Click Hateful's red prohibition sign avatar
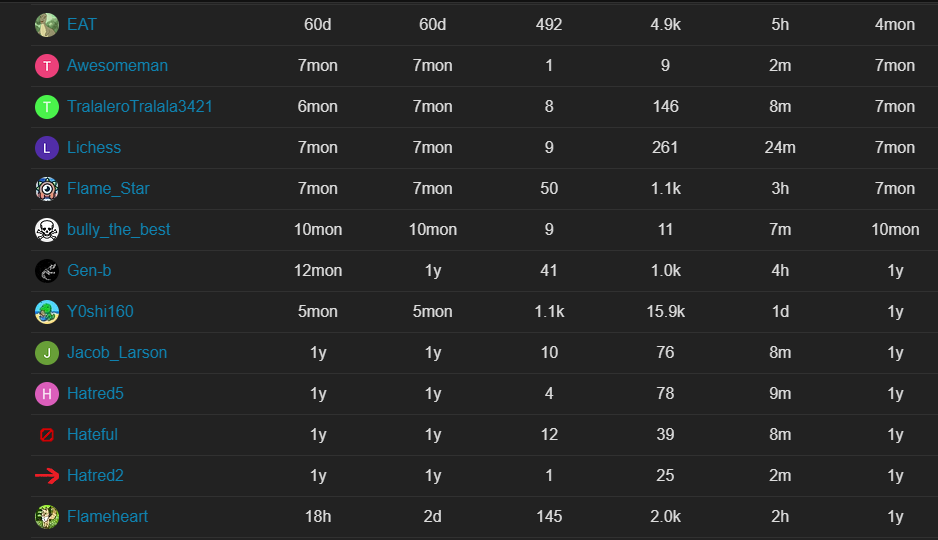The image size is (938, 540). (x=46, y=435)
